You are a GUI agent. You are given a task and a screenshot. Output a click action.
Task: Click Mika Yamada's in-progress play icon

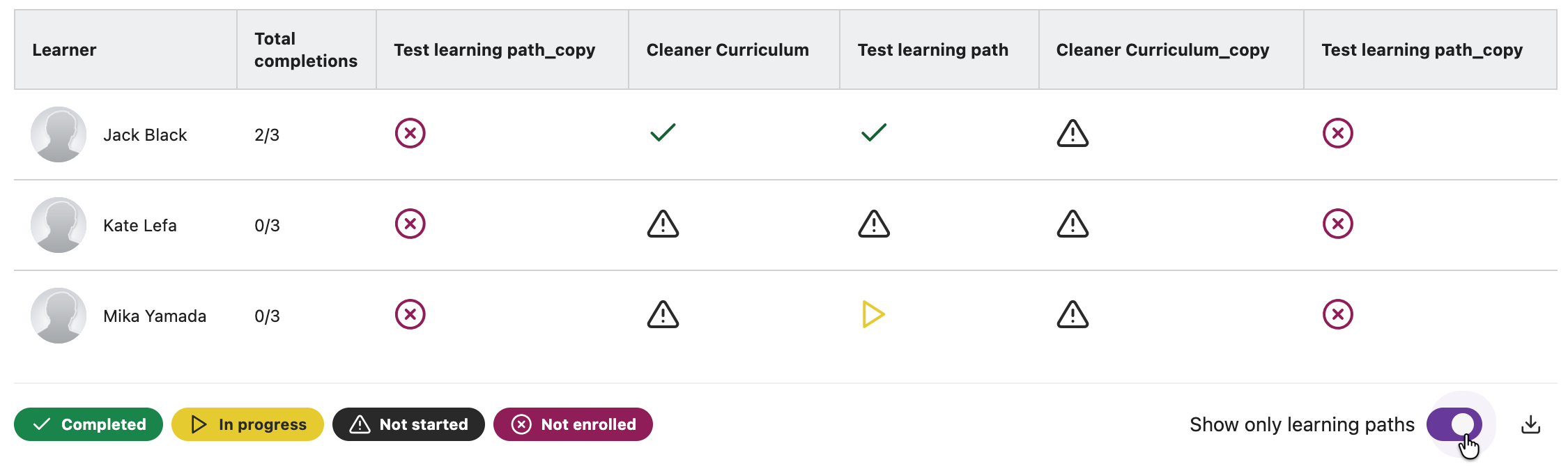(x=873, y=314)
